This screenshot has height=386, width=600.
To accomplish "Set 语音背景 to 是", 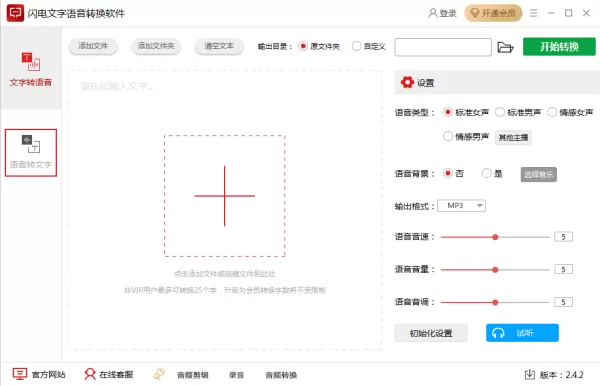I will (x=492, y=174).
